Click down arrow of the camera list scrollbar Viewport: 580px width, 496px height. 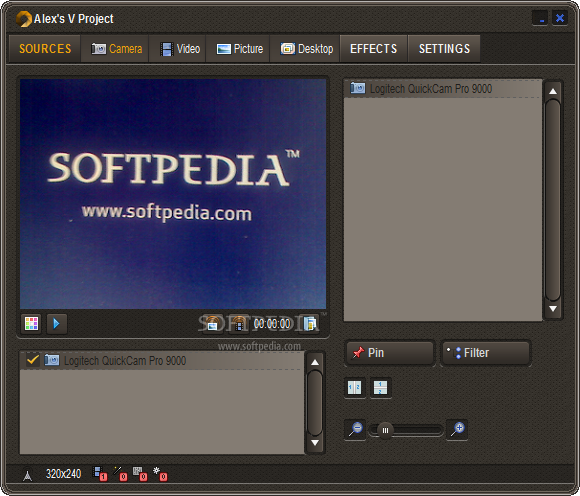tap(553, 308)
